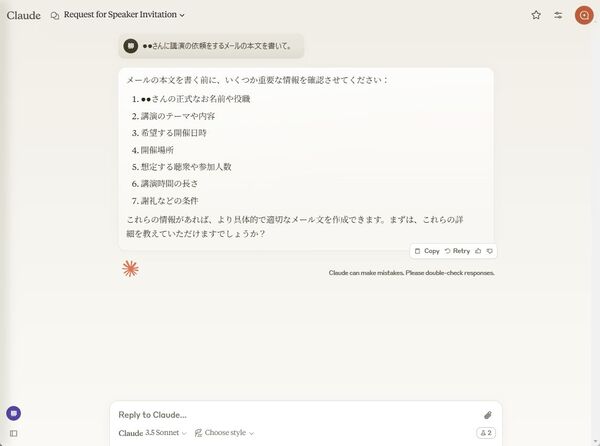600x446 pixels.
Task: Click the badge showing 2 in the reply box
Action: [x=486, y=433]
